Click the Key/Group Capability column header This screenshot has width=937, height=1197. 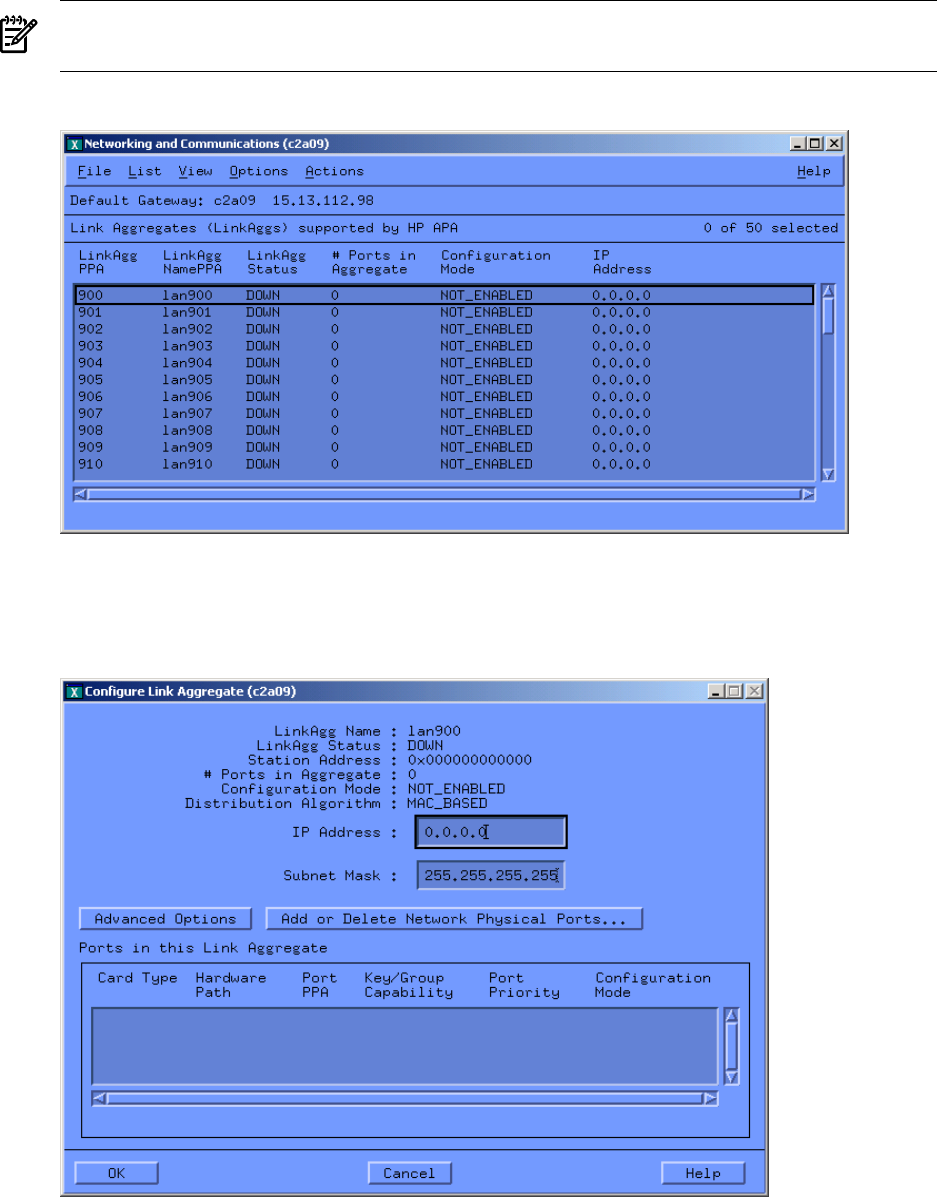point(408,985)
